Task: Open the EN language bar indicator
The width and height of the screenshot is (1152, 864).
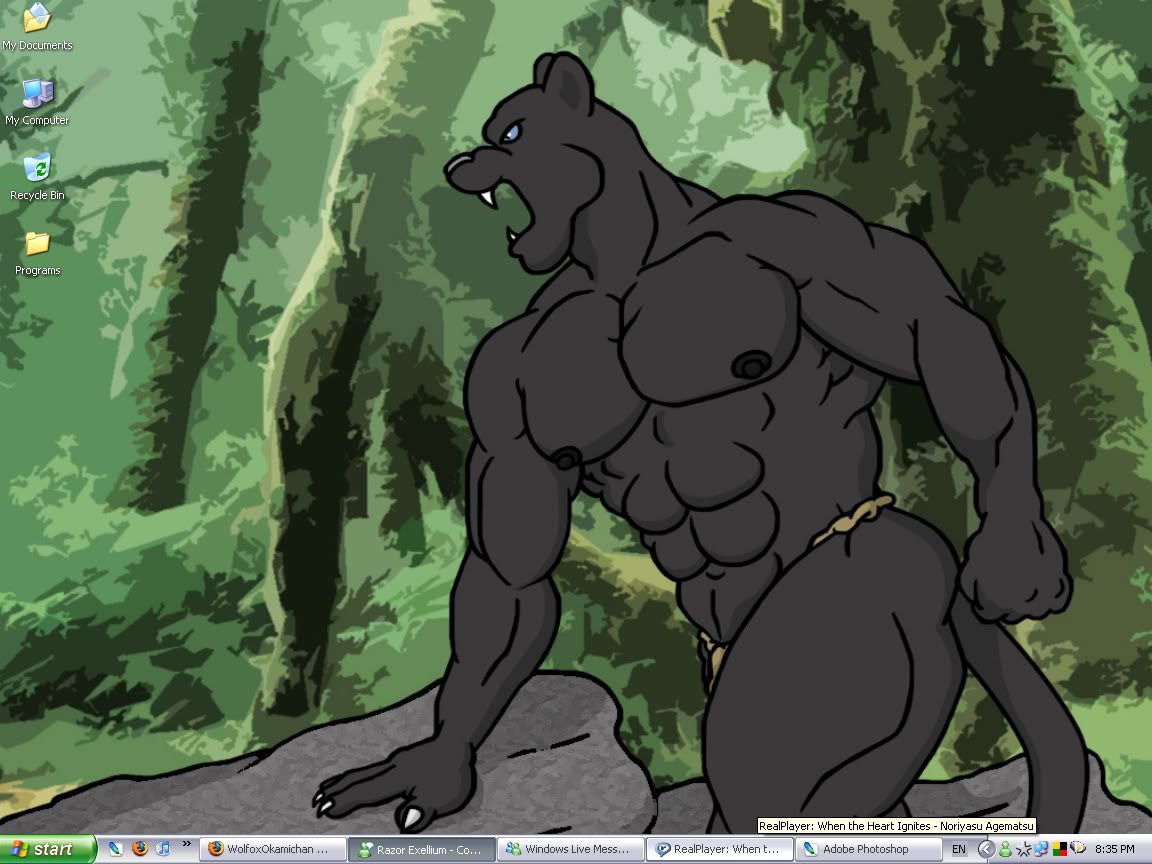Action: 959,849
